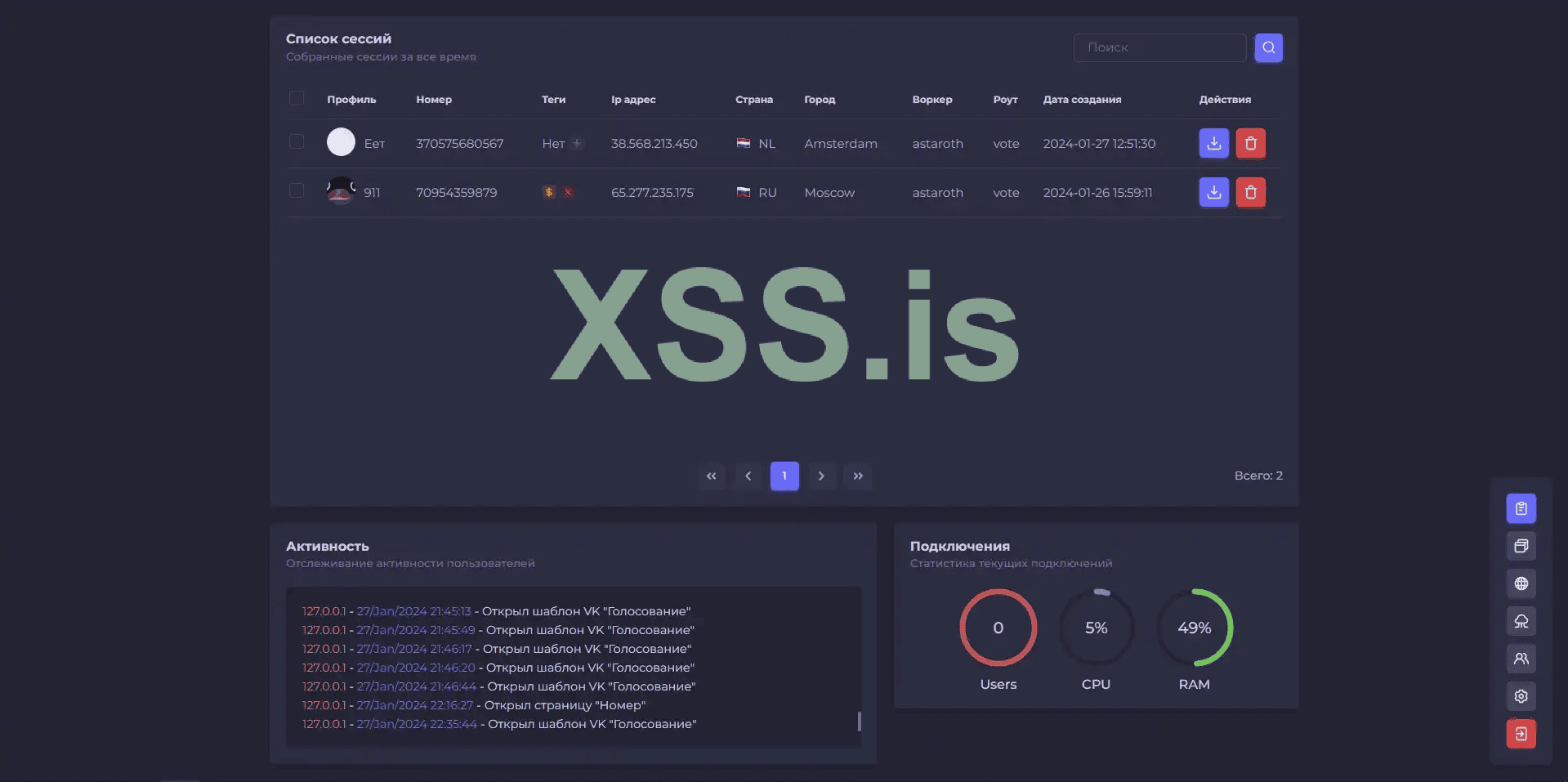The height and width of the screenshot is (782, 1568).
Task: Add a tag with the plus beside Нет
Action: click(x=577, y=143)
